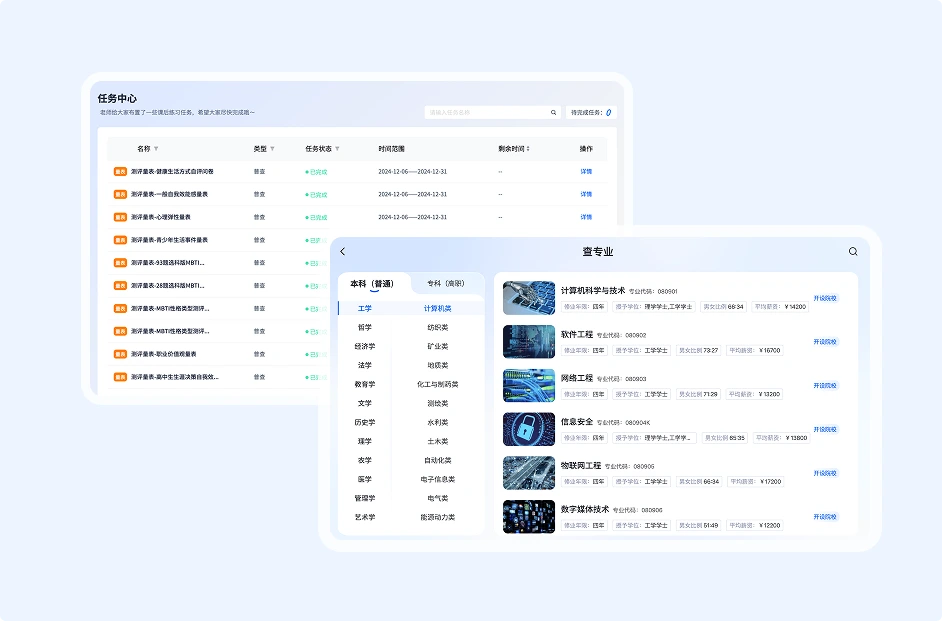Open the 物联网工程 major title

pyautogui.click(x=581, y=466)
